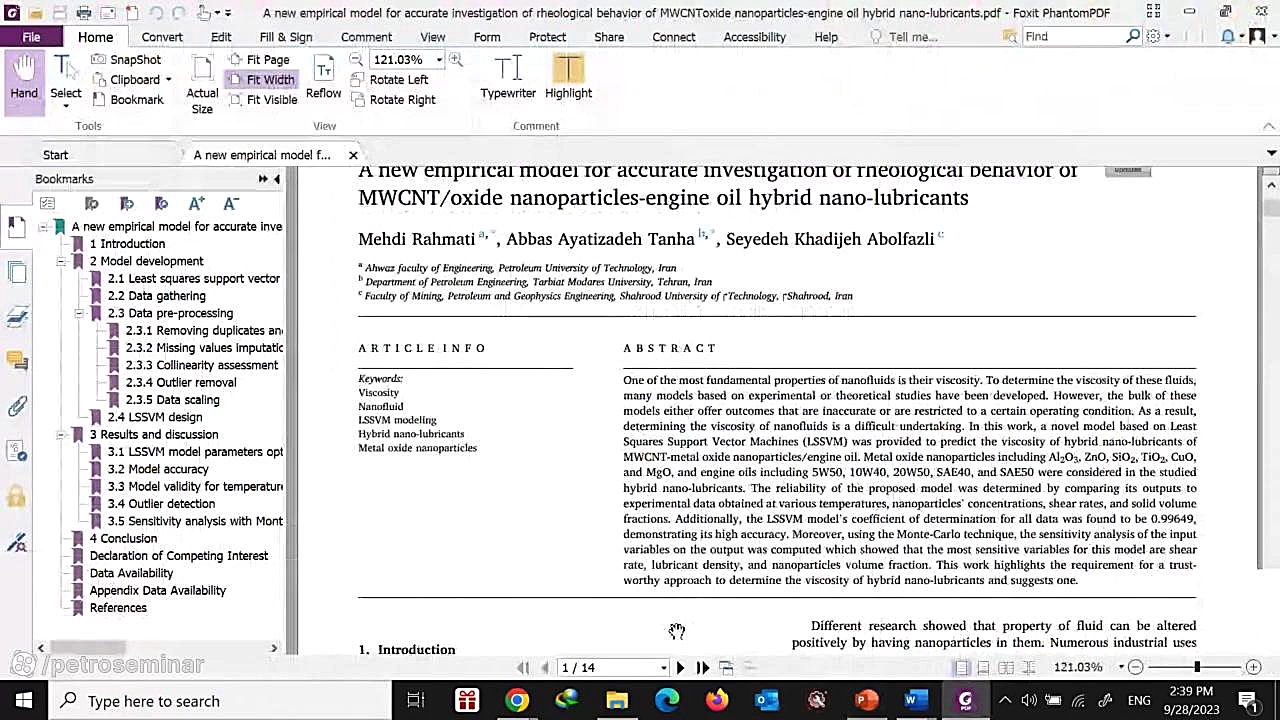1280x720 pixels.
Task: Go to '1 Introduction' bookmark
Action: pyautogui.click(x=127, y=244)
